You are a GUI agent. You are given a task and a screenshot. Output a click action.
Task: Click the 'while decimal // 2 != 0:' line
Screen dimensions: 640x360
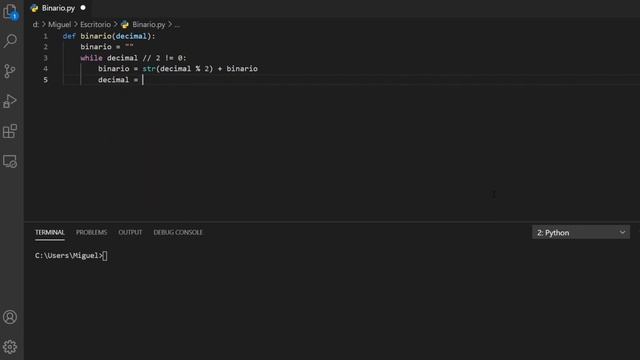click(x=133, y=58)
